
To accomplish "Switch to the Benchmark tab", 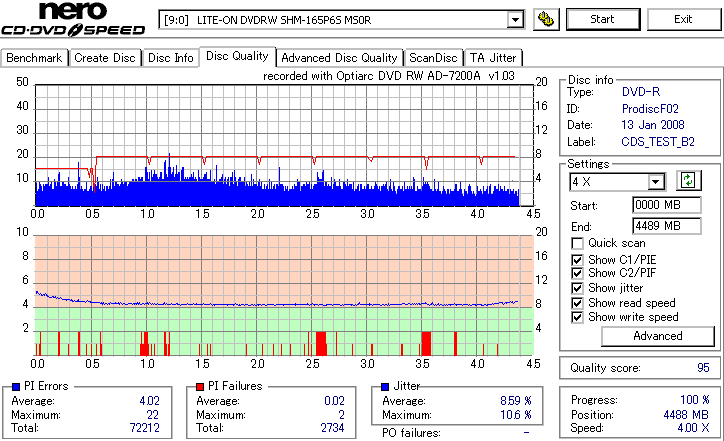I will [x=34, y=58].
